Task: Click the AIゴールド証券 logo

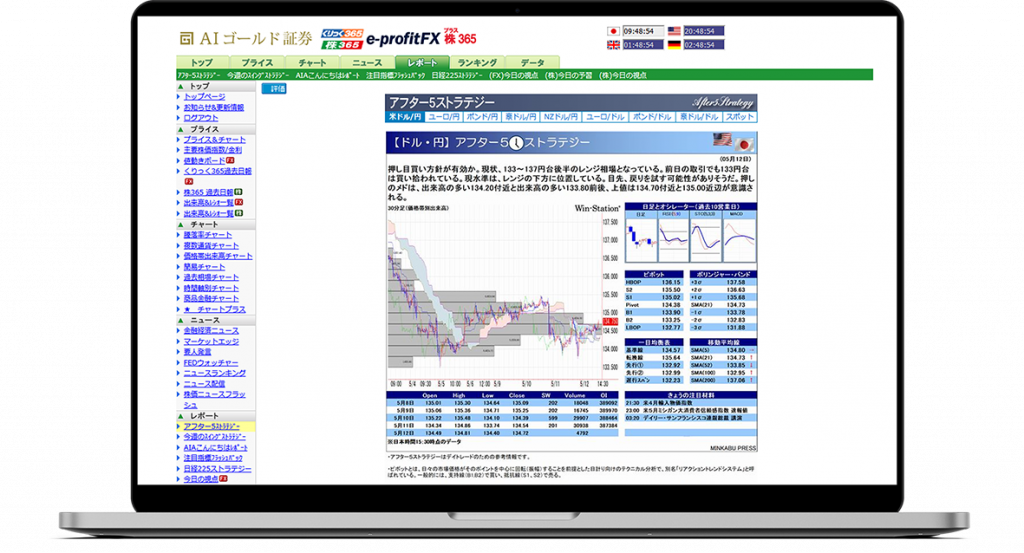Action: (246, 39)
